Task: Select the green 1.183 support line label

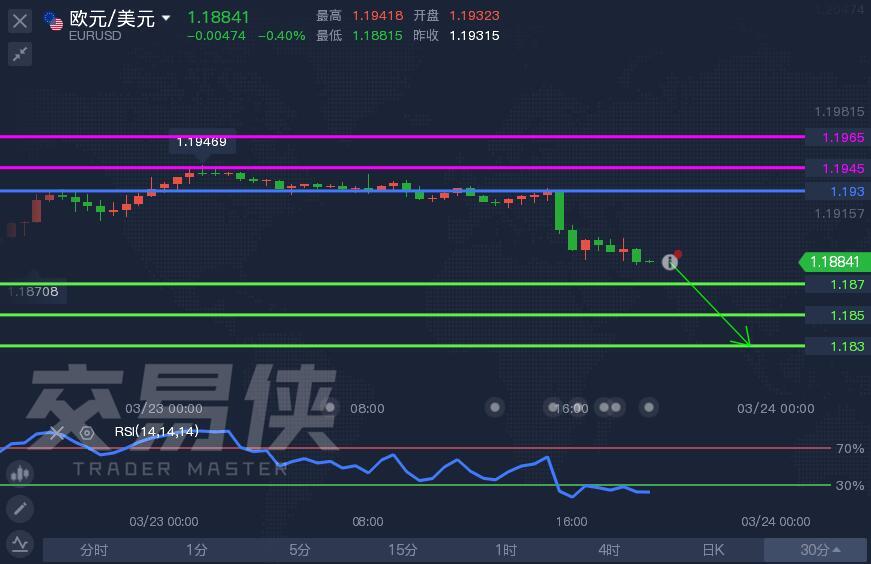Action: tap(839, 346)
